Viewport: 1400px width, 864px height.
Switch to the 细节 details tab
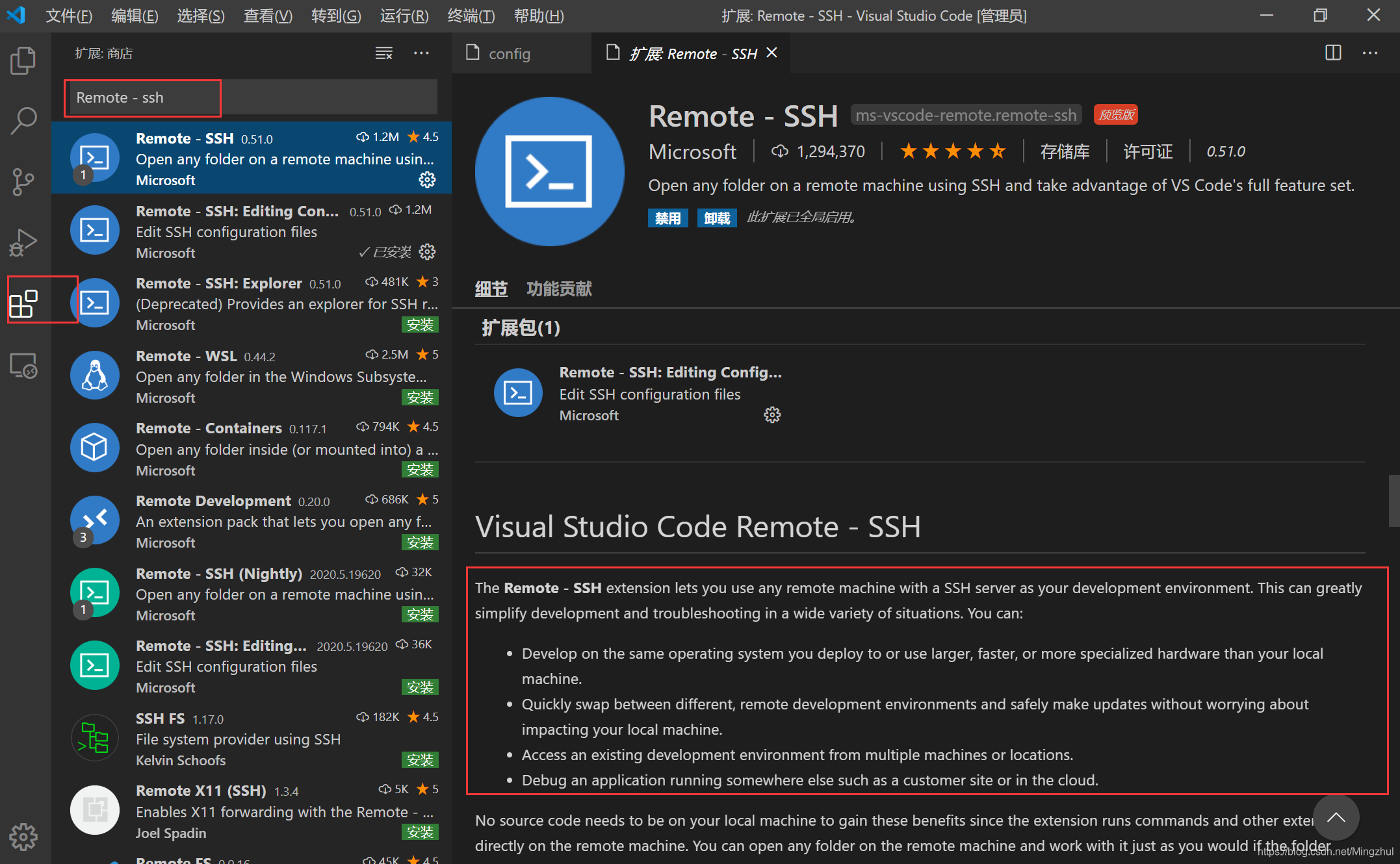(491, 288)
